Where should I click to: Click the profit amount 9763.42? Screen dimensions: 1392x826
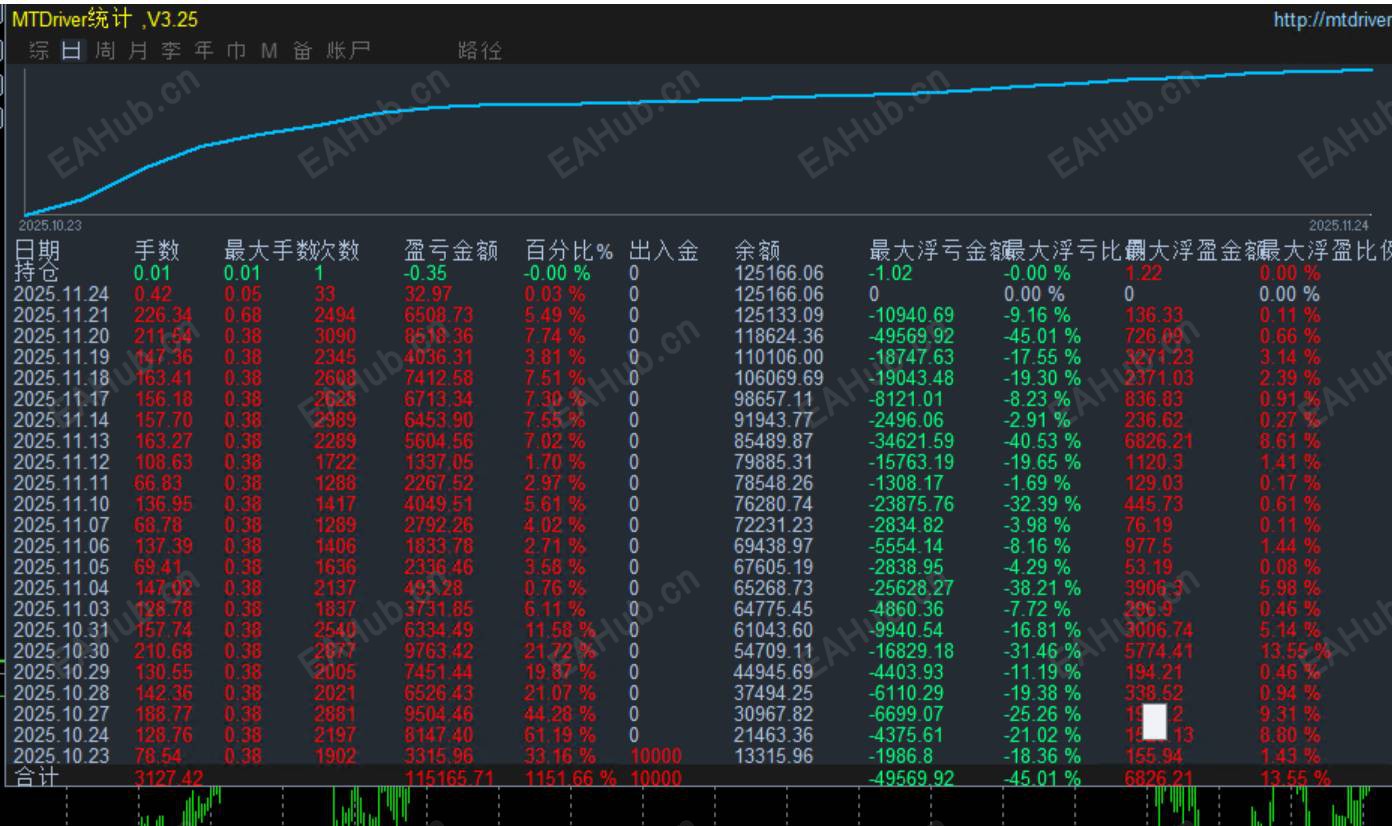tap(439, 651)
